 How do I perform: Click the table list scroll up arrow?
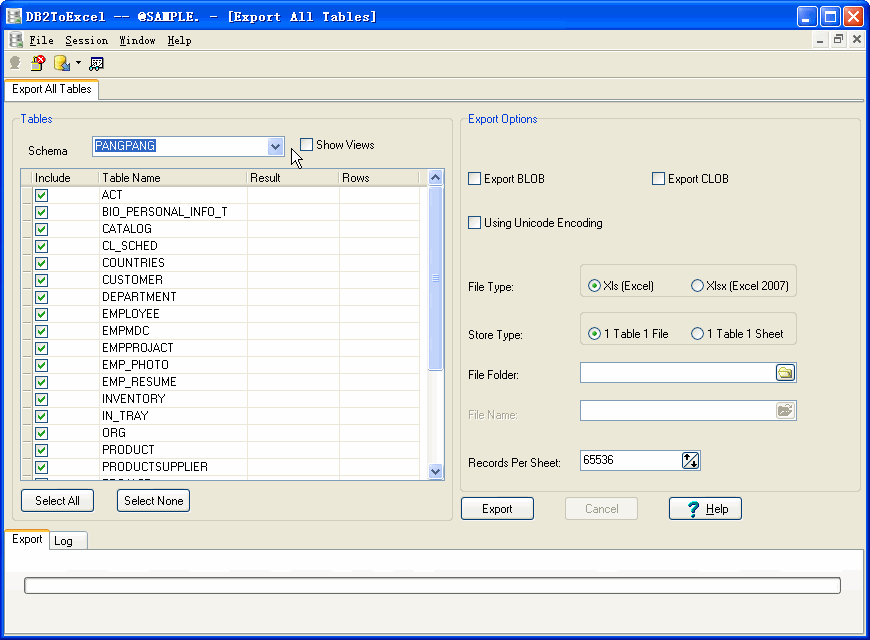(x=436, y=178)
